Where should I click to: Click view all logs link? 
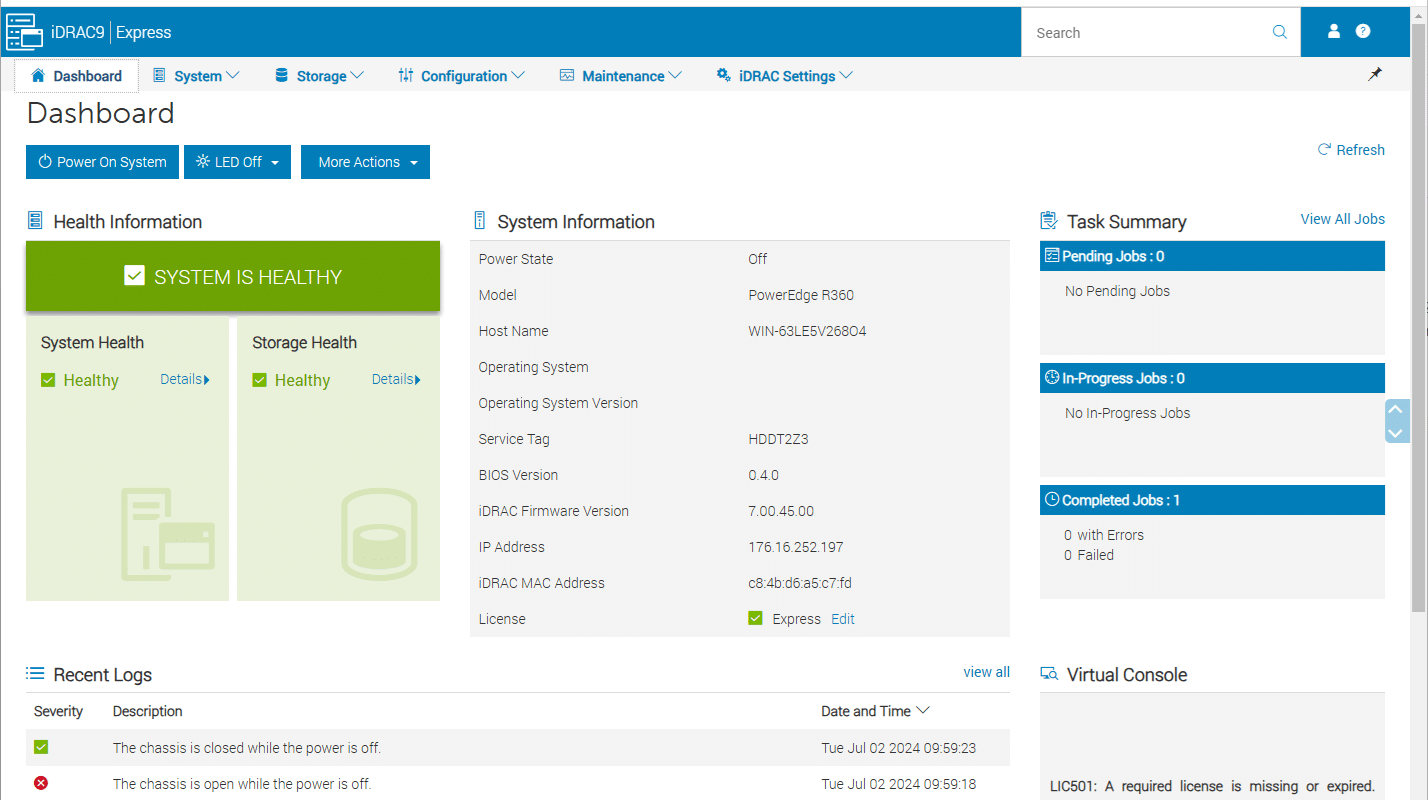pyautogui.click(x=987, y=672)
